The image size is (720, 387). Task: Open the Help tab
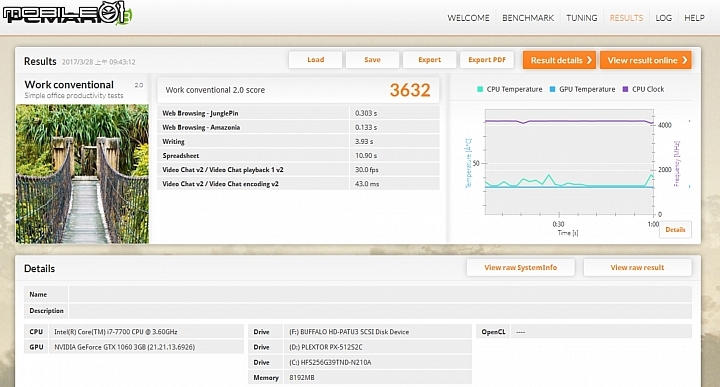point(694,18)
